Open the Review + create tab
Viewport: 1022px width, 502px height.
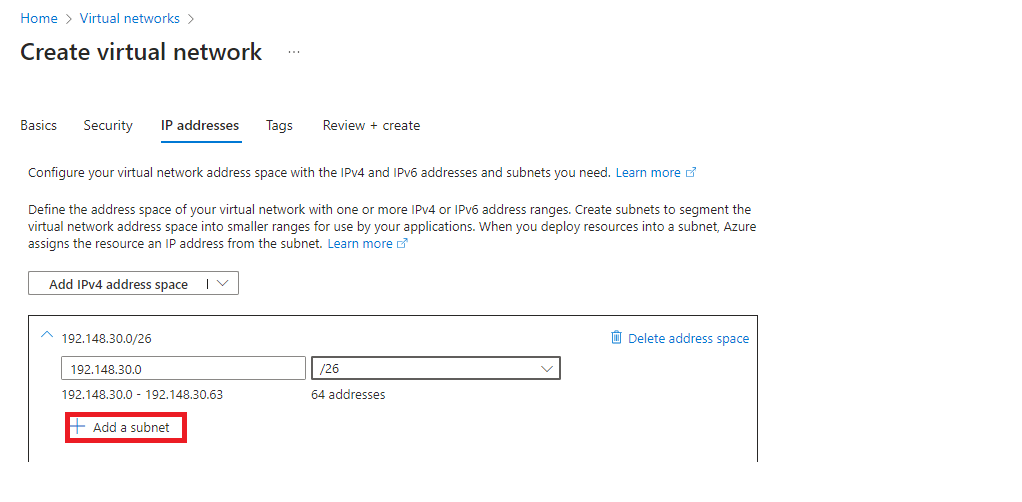point(371,126)
